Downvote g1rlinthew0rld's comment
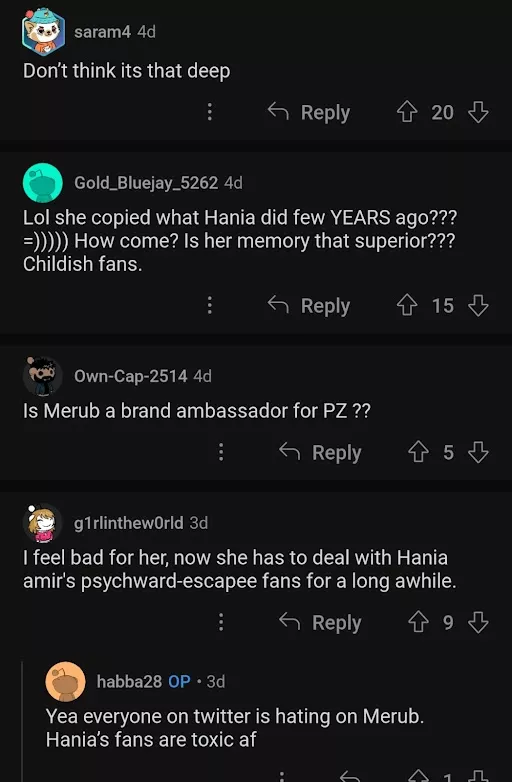Image resolution: width=512 pixels, height=782 pixels. [x=478, y=622]
